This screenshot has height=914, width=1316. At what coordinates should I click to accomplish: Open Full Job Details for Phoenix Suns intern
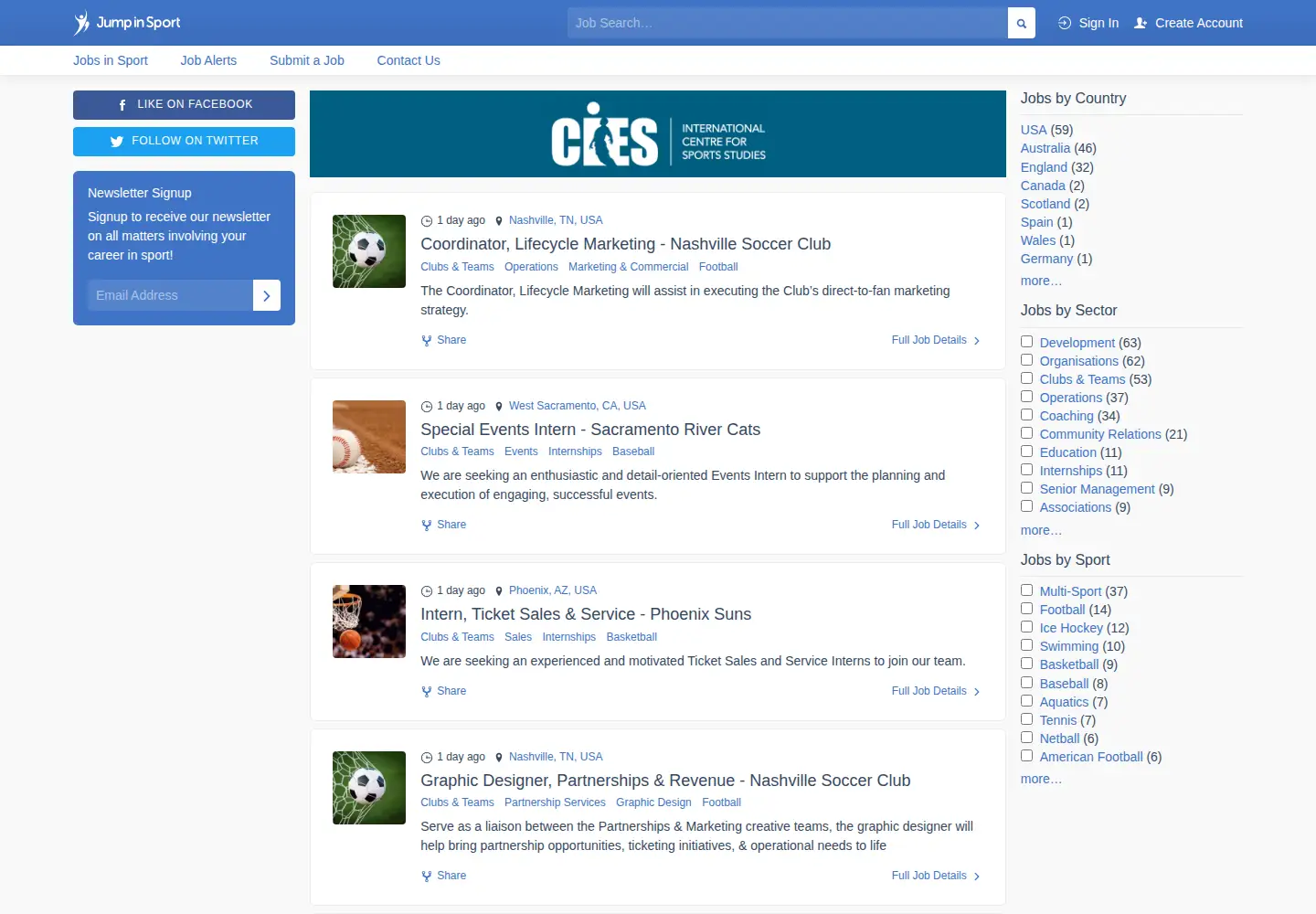coord(936,691)
